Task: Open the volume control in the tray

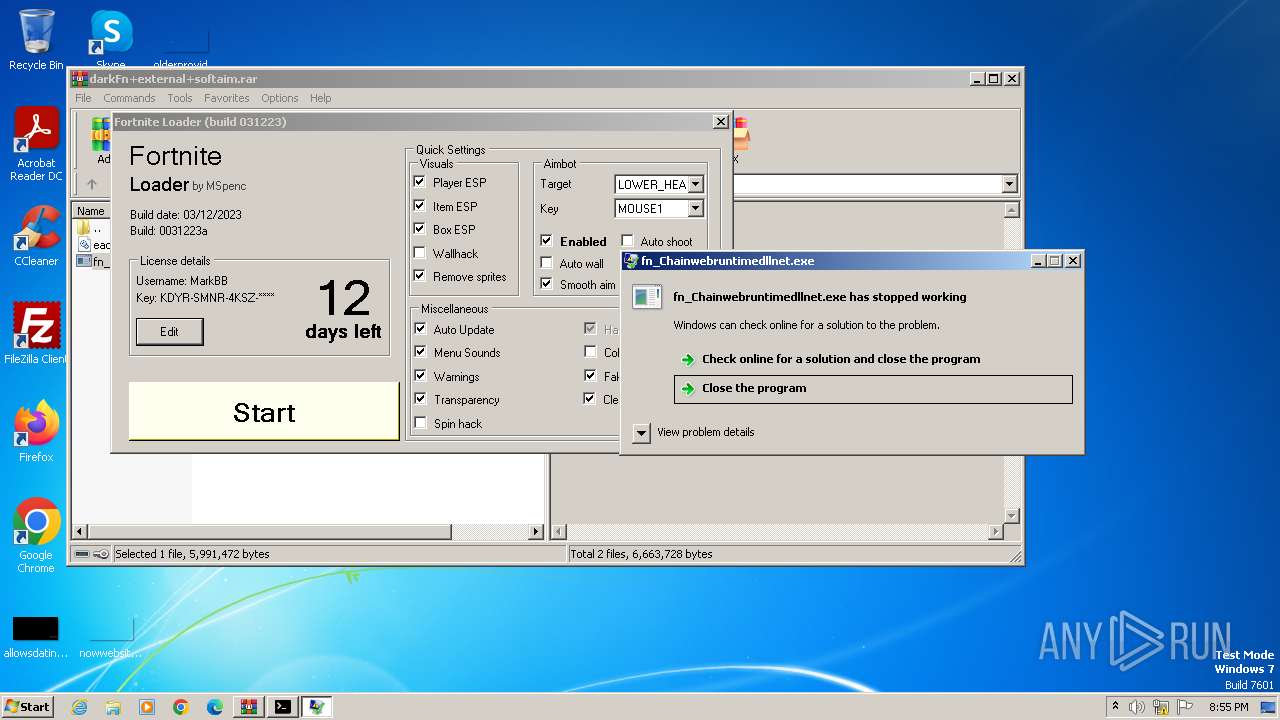Action: tap(1137, 707)
